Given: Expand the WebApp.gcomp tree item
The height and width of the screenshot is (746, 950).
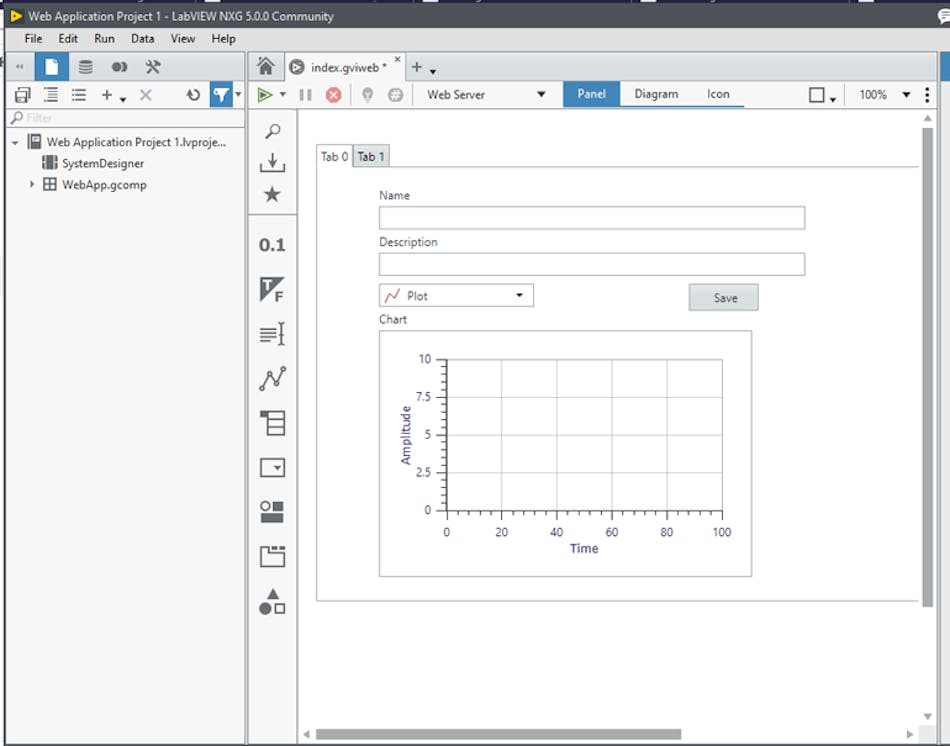Looking at the screenshot, I should point(31,184).
